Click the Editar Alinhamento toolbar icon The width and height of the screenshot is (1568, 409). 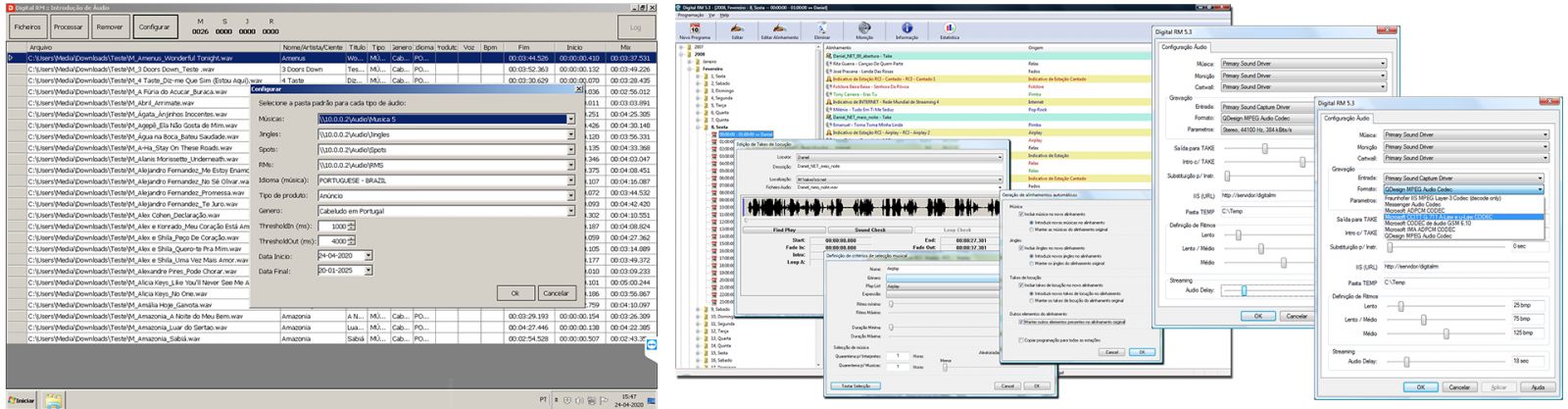pos(779,28)
